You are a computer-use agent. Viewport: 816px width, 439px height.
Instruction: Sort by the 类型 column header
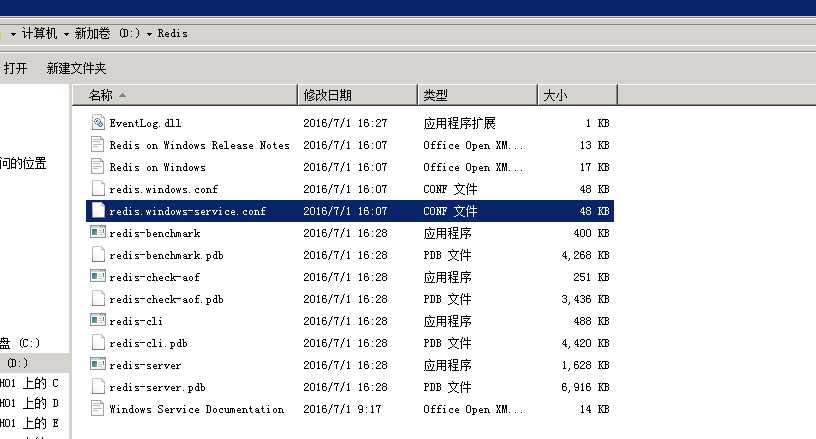coord(477,95)
